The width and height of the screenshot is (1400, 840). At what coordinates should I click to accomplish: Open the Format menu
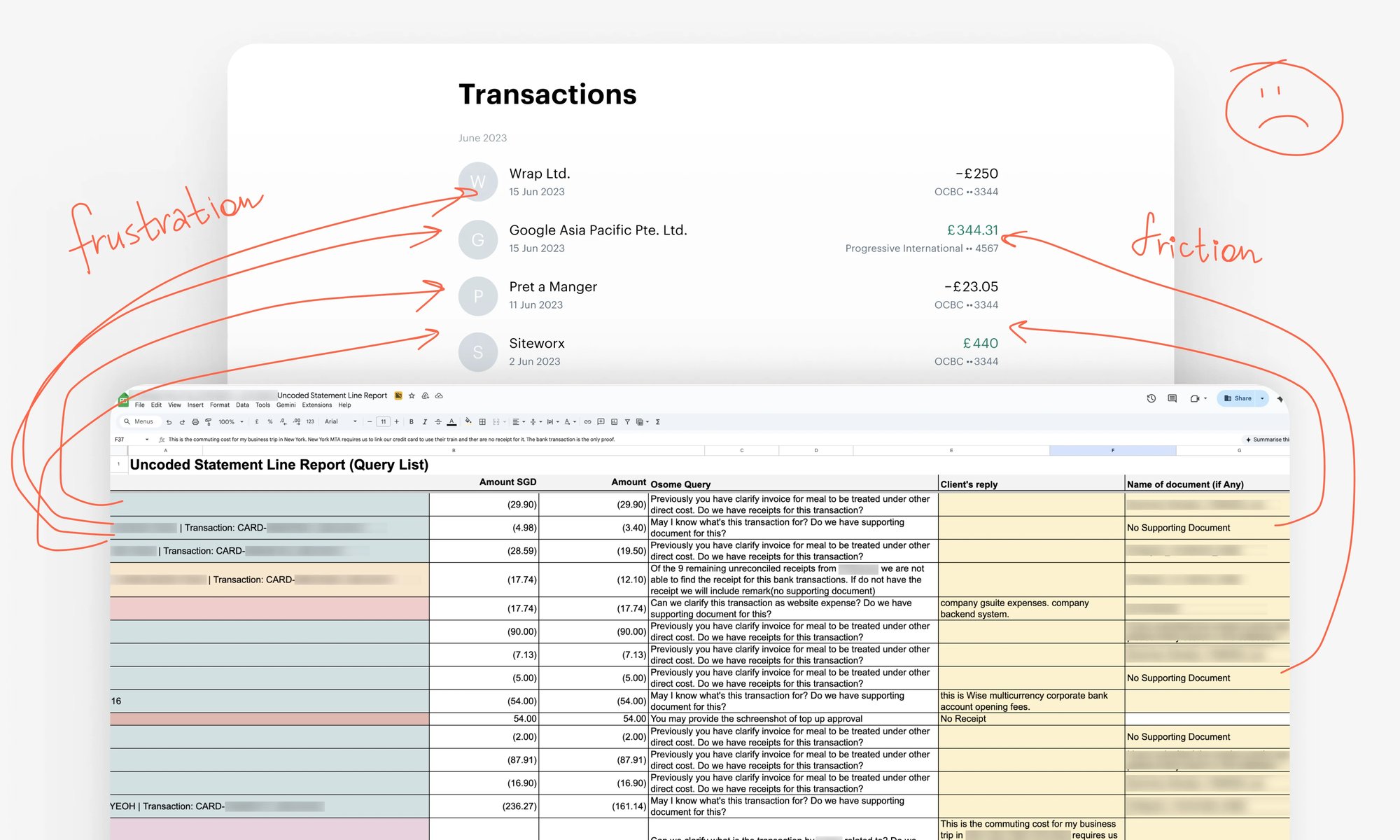click(220, 405)
